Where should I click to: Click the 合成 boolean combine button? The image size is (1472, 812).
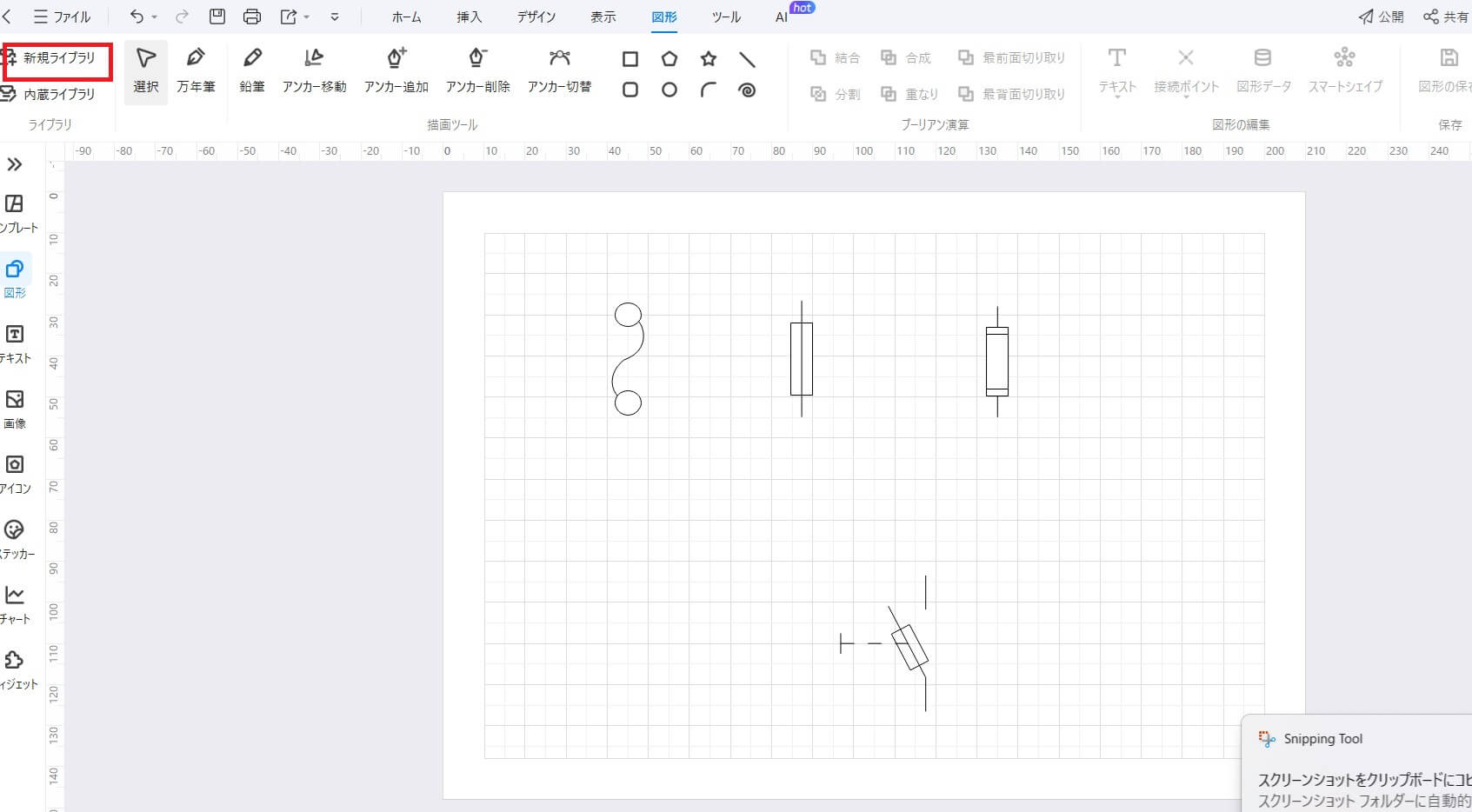tap(905, 57)
